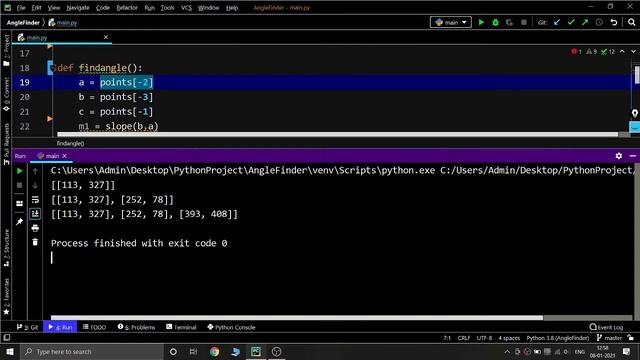
Task: Rerun main in Run panel
Action: (x=19, y=171)
